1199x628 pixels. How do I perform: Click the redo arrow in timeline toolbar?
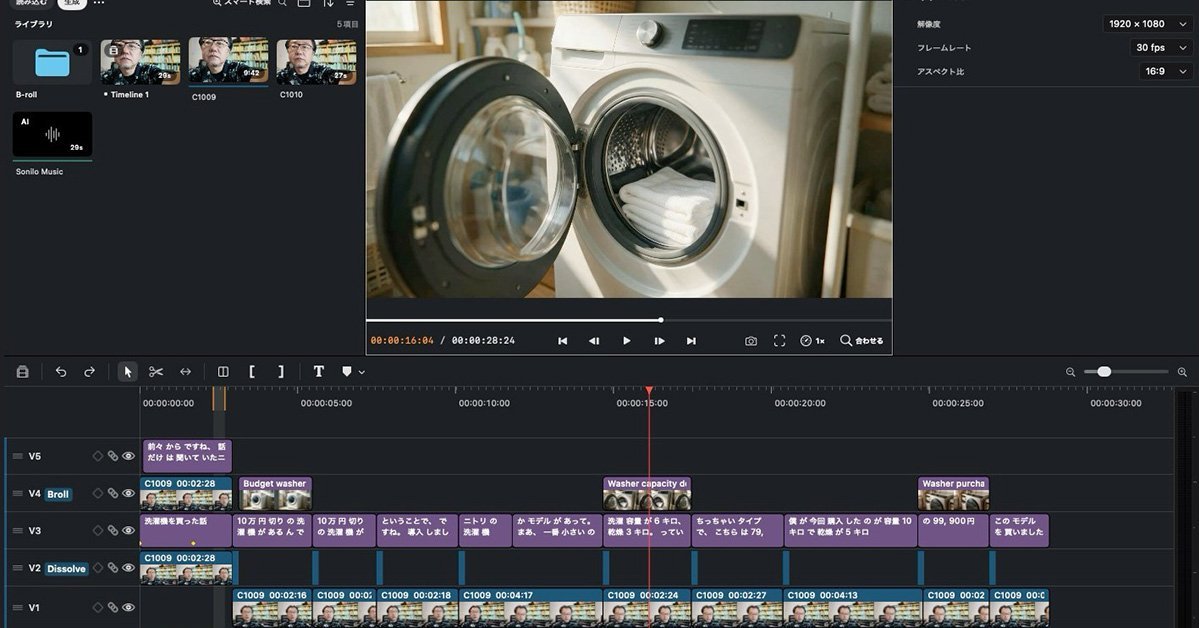click(x=89, y=372)
